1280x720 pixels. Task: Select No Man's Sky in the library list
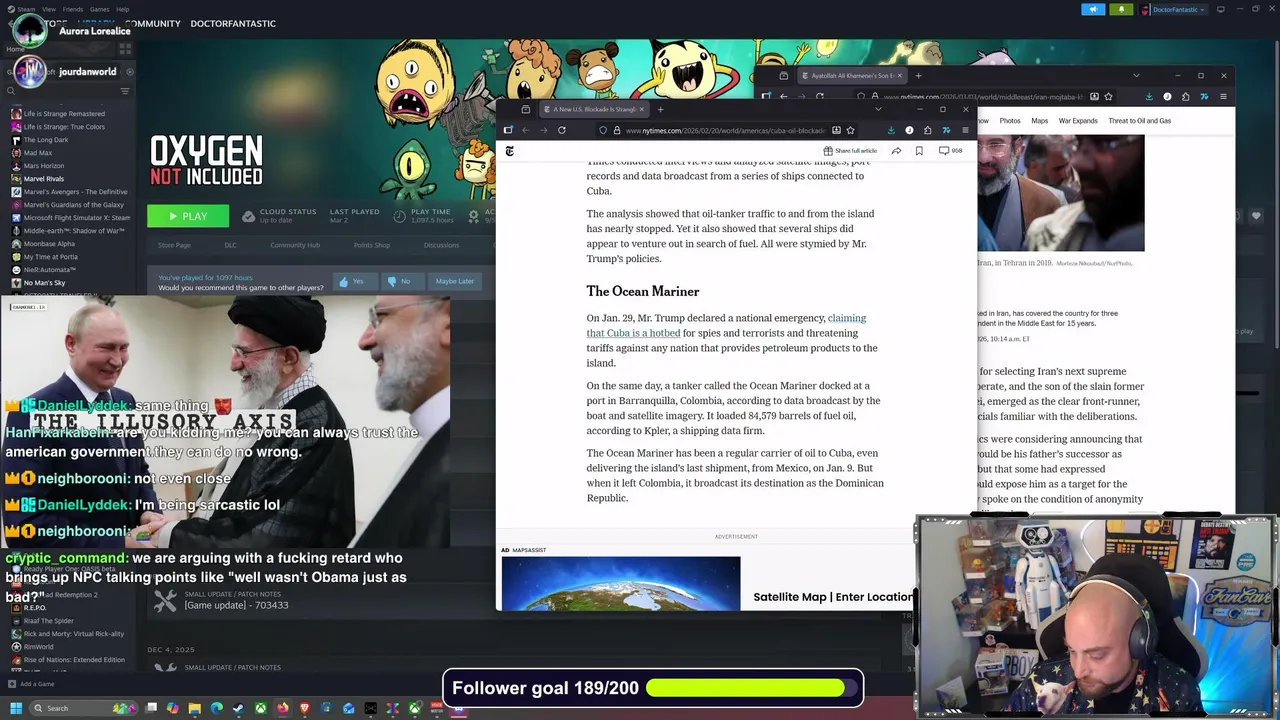(x=45, y=283)
